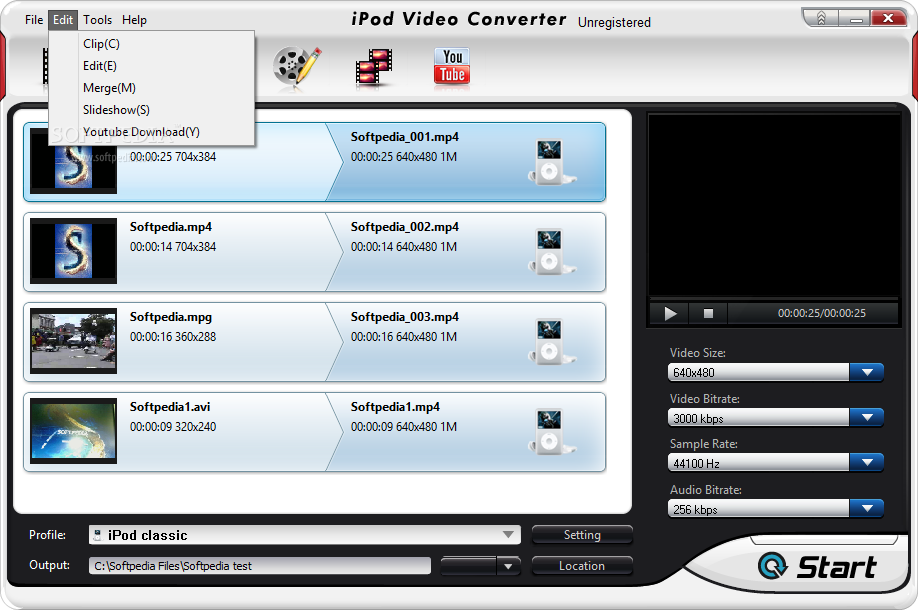
Task: Click the Unregistered label in title
Action: (614, 23)
